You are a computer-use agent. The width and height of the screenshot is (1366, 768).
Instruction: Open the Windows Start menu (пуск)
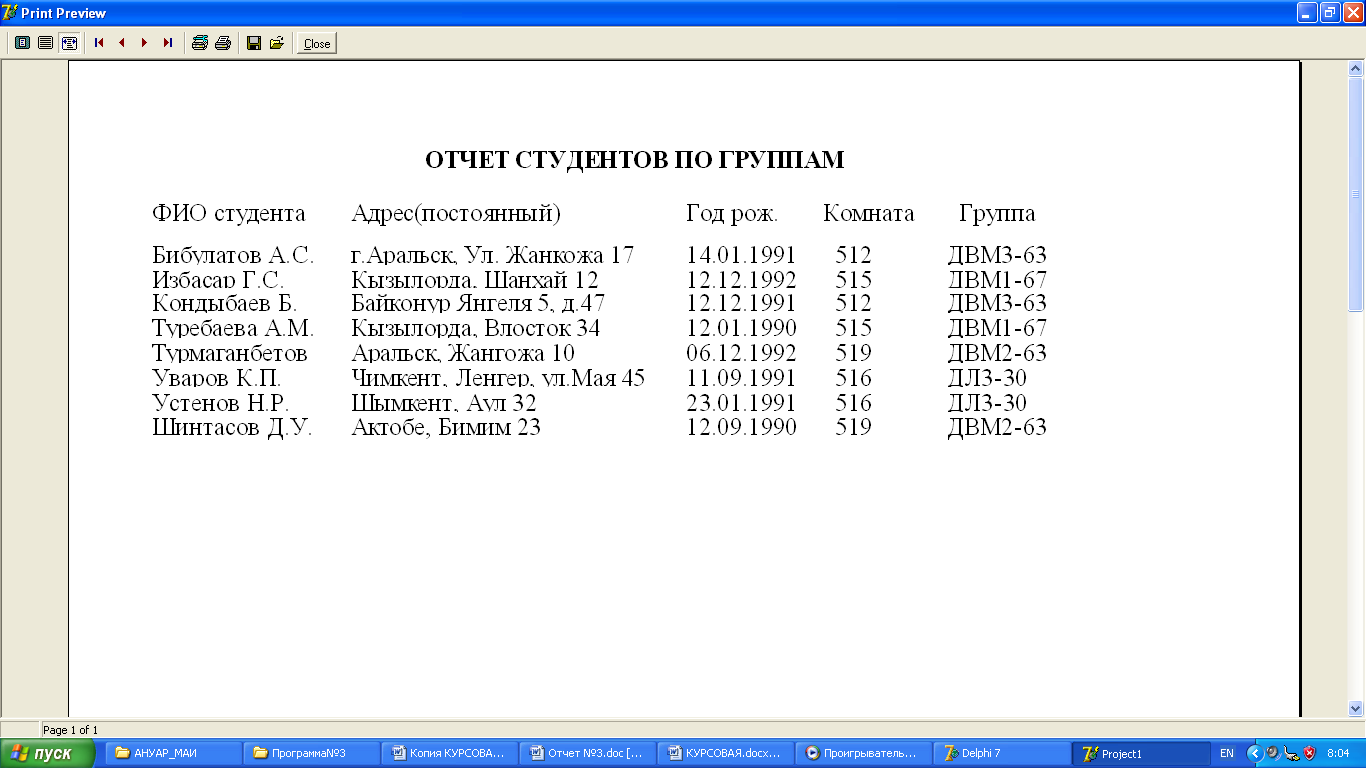click(x=47, y=754)
